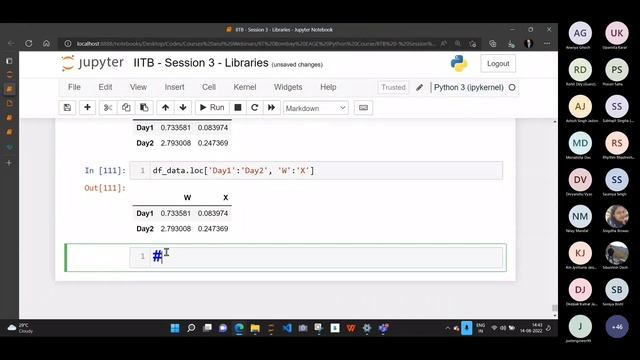Open Visual Studio Code from taskbar
Screen dimensions: 640x360
(x=287, y=328)
